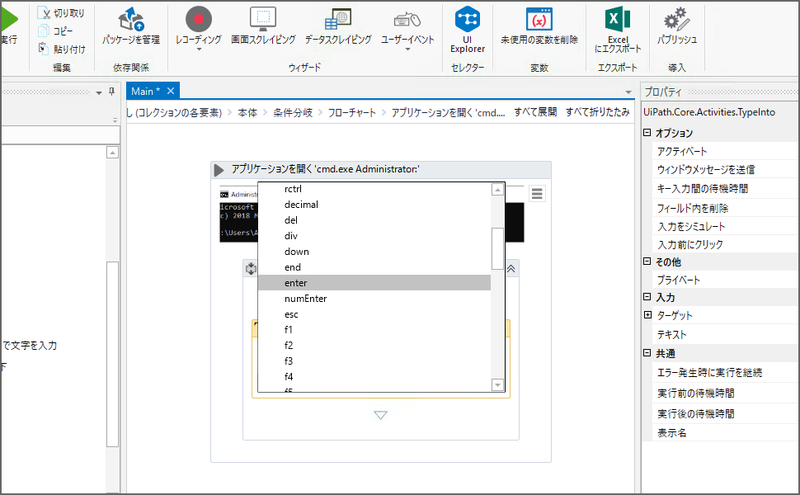
Task: Click the Copy icon in the edit group
Action: pos(44,31)
